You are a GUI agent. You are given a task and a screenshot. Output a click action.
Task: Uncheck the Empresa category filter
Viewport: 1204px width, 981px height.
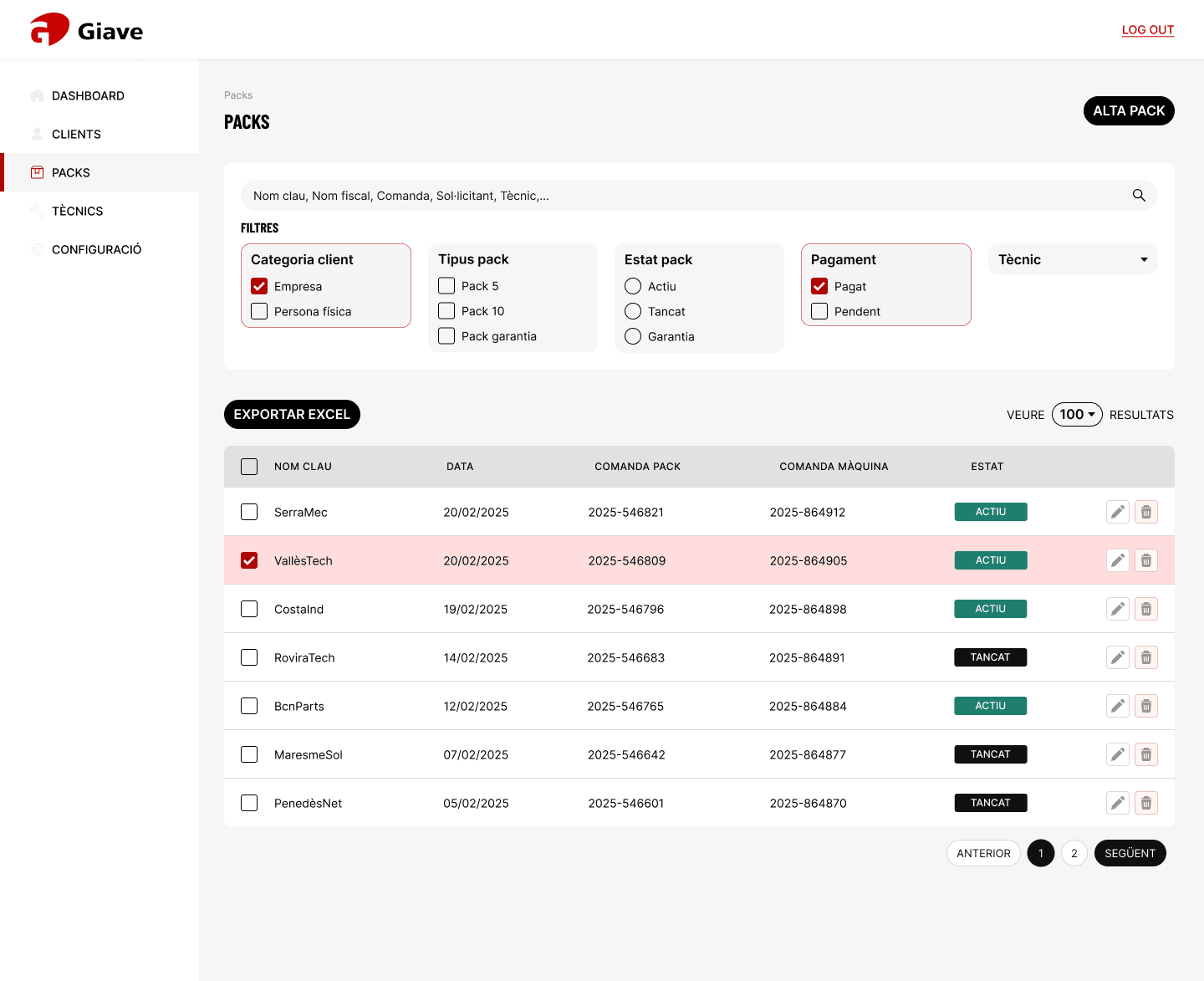[259, 286]
